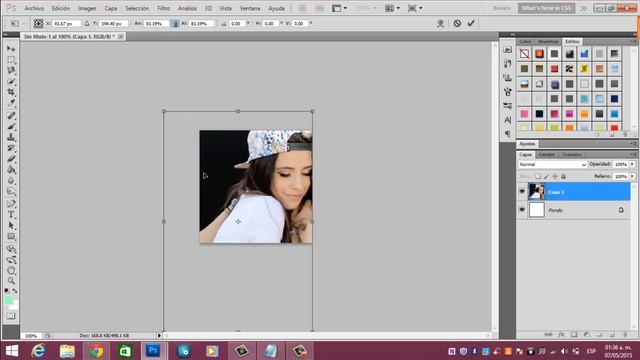The image size is (640, 360).
Task: Hide the Fondo layer
Action: tap(522, 210)
